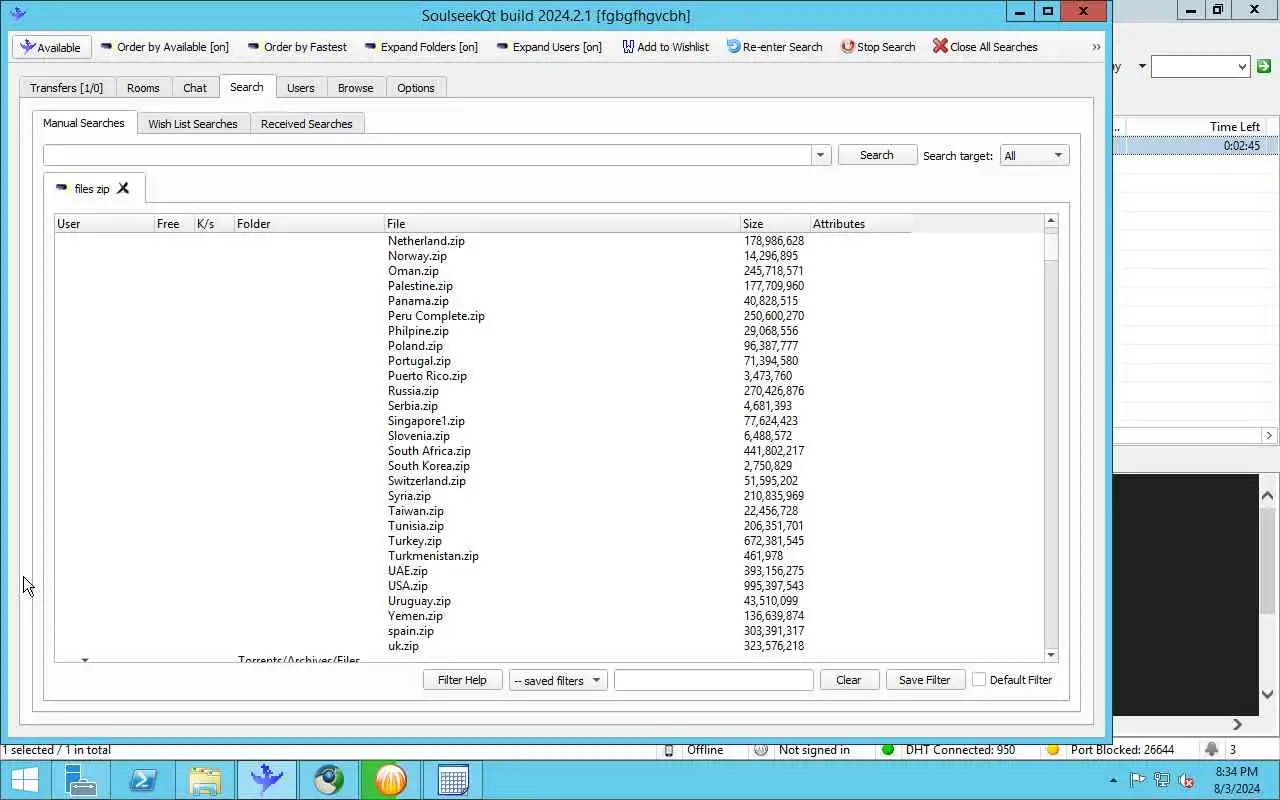Click the notification bell icon
The width and height of the screenshot is (1280, 800).
1212,749
